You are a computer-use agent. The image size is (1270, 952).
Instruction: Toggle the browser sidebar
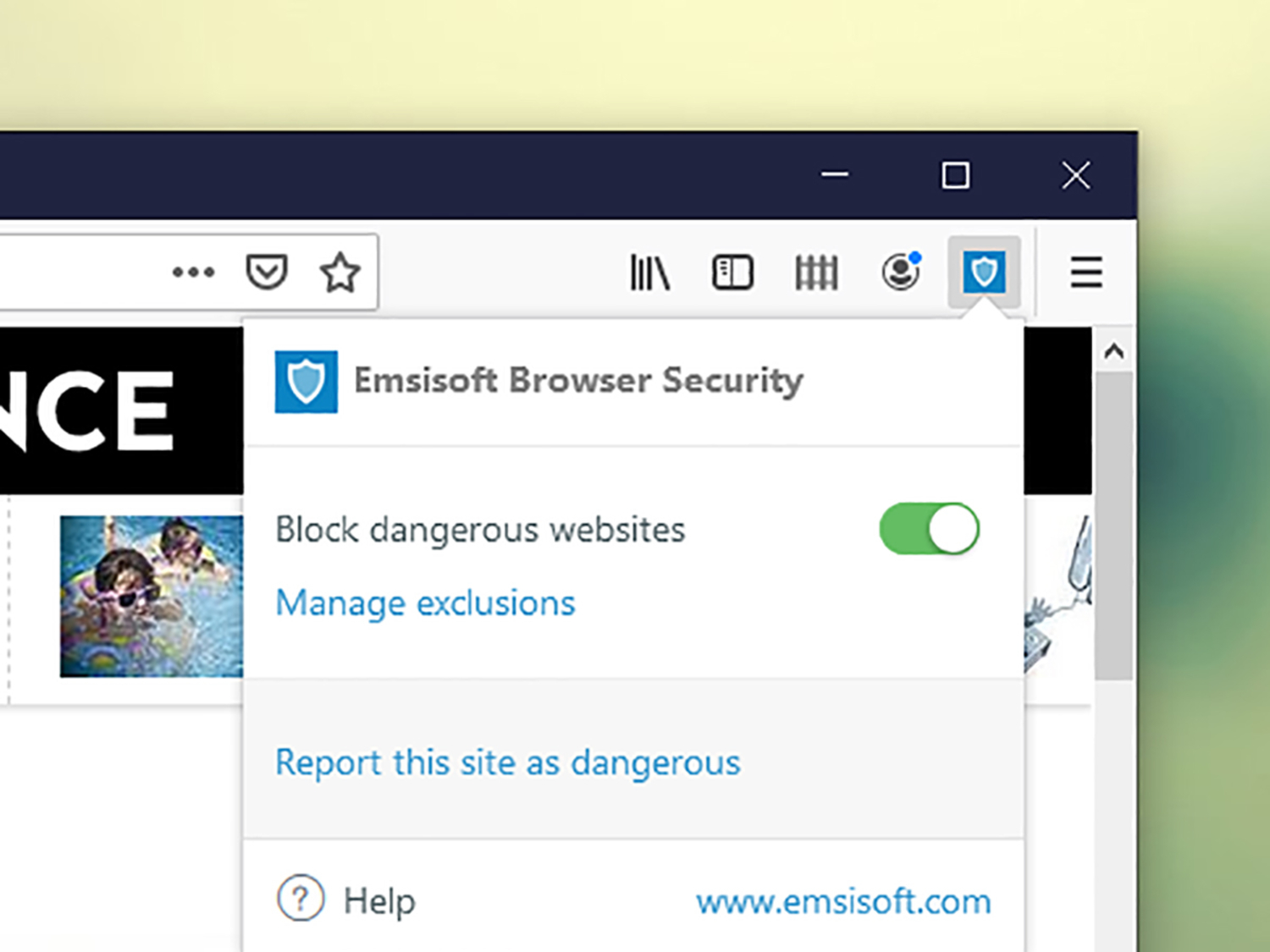click(733, 272)
